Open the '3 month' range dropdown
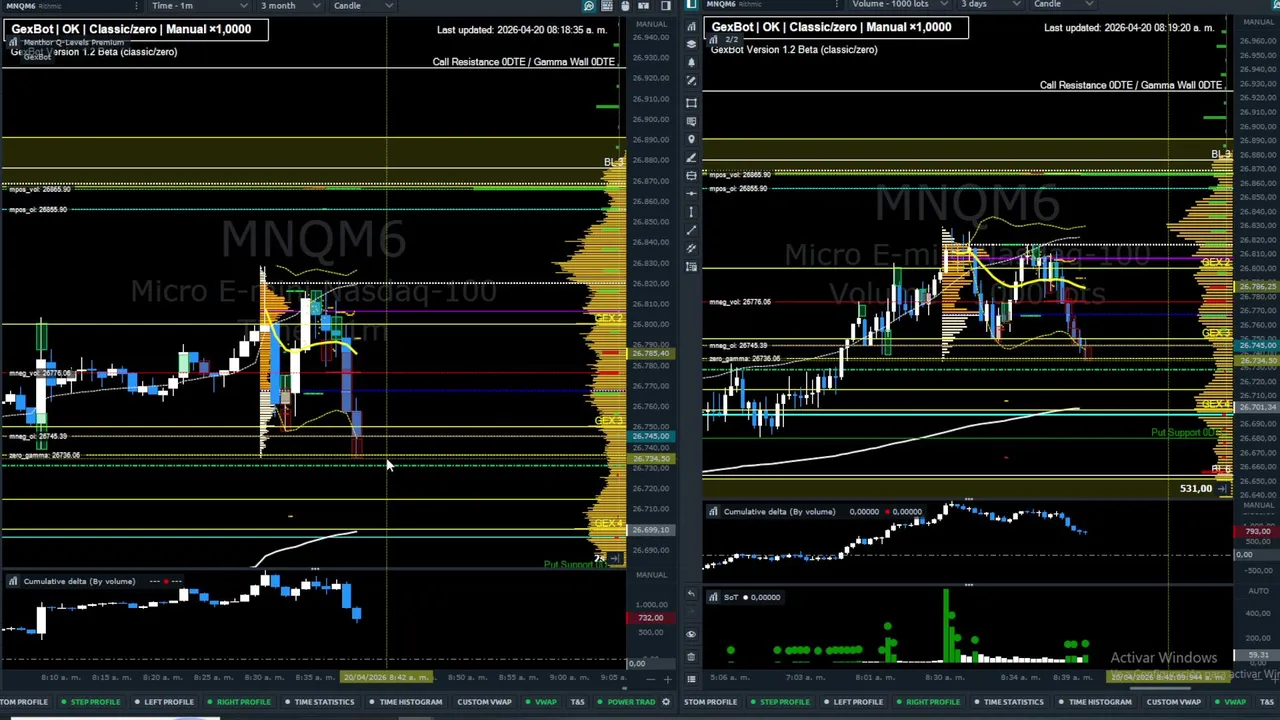 click(x=290, y=6)
